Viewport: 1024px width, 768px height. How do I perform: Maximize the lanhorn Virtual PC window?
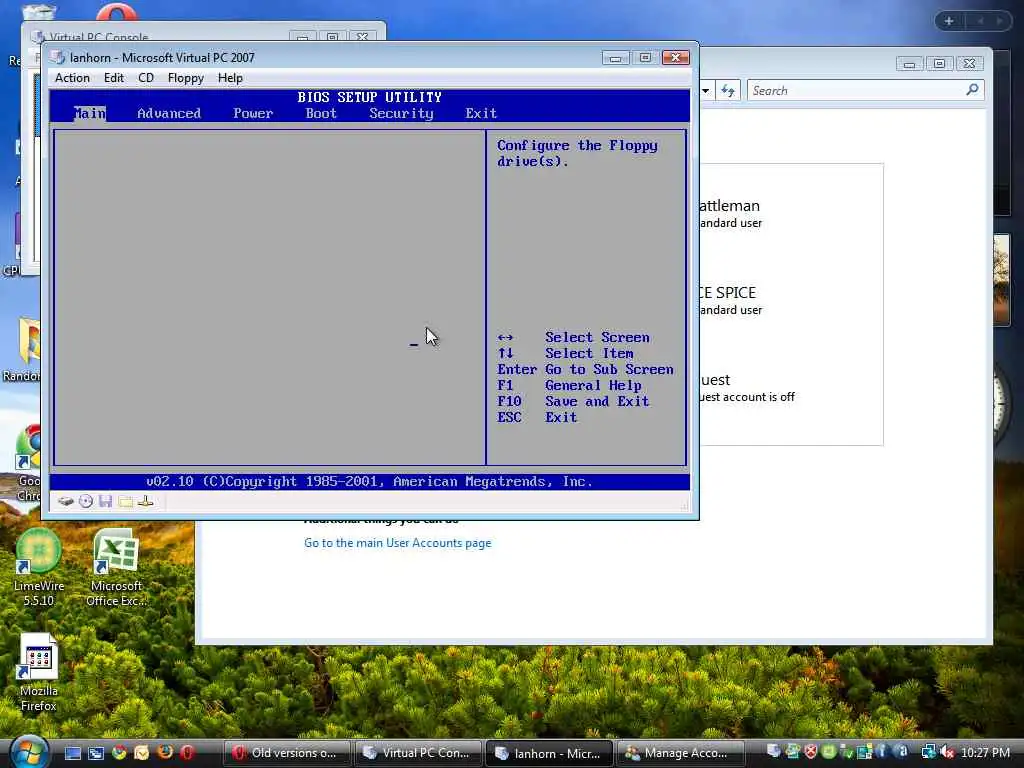645,58
